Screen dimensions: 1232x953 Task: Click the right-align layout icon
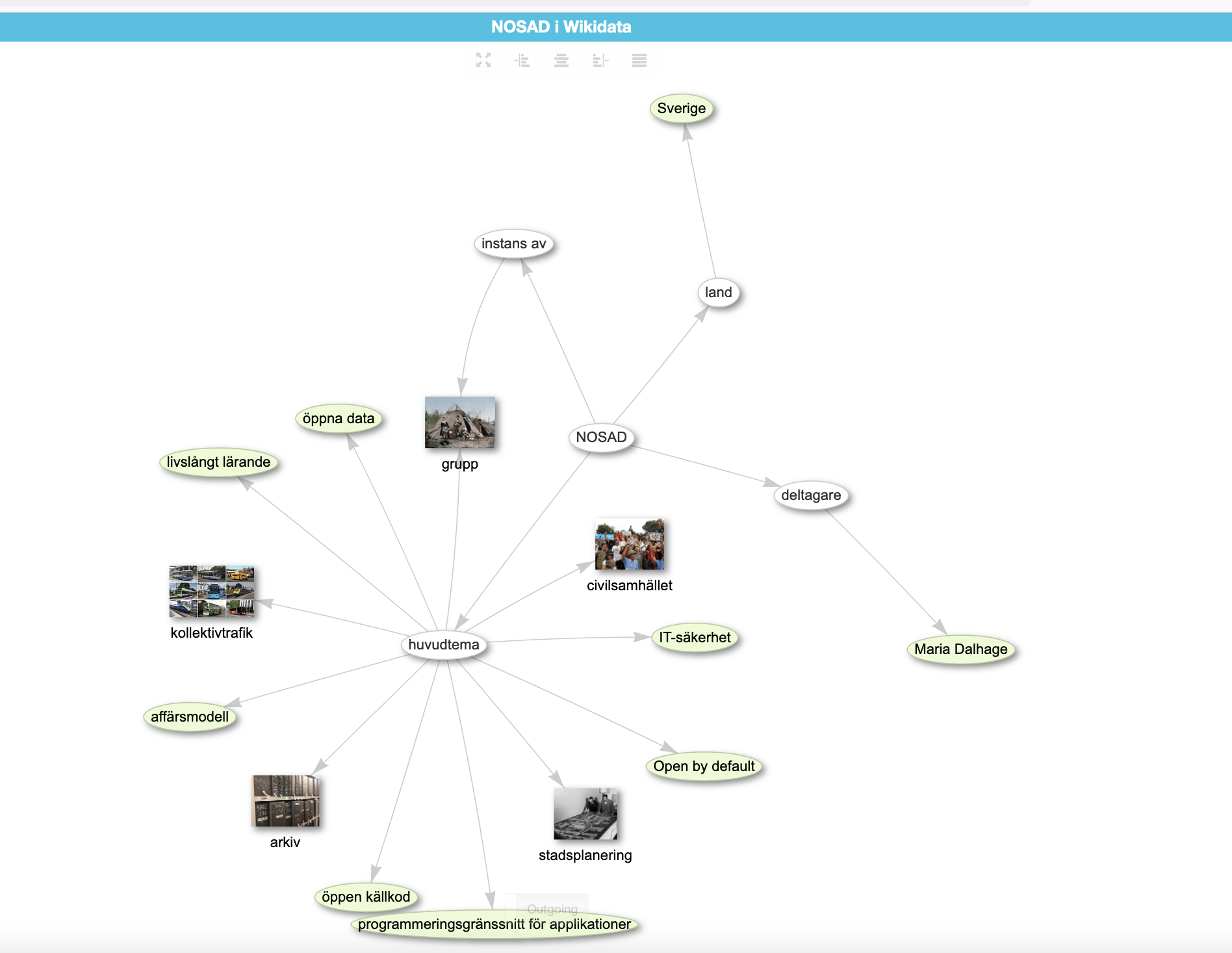(x=600, y=60)
